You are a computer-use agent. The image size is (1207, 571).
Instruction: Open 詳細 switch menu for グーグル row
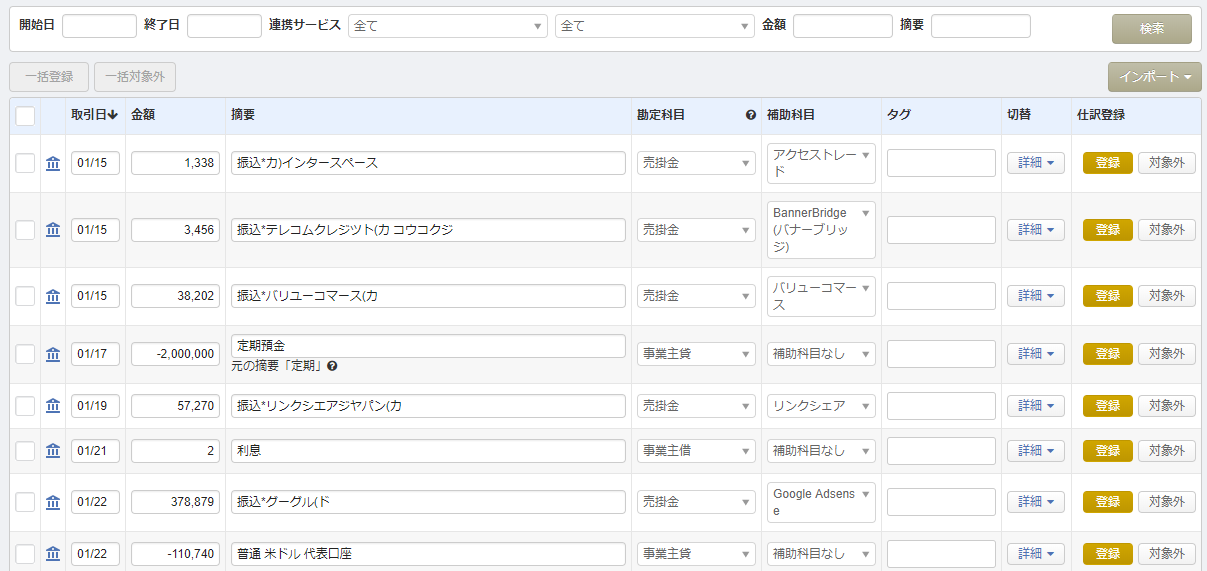click(x=1035, y=502)
